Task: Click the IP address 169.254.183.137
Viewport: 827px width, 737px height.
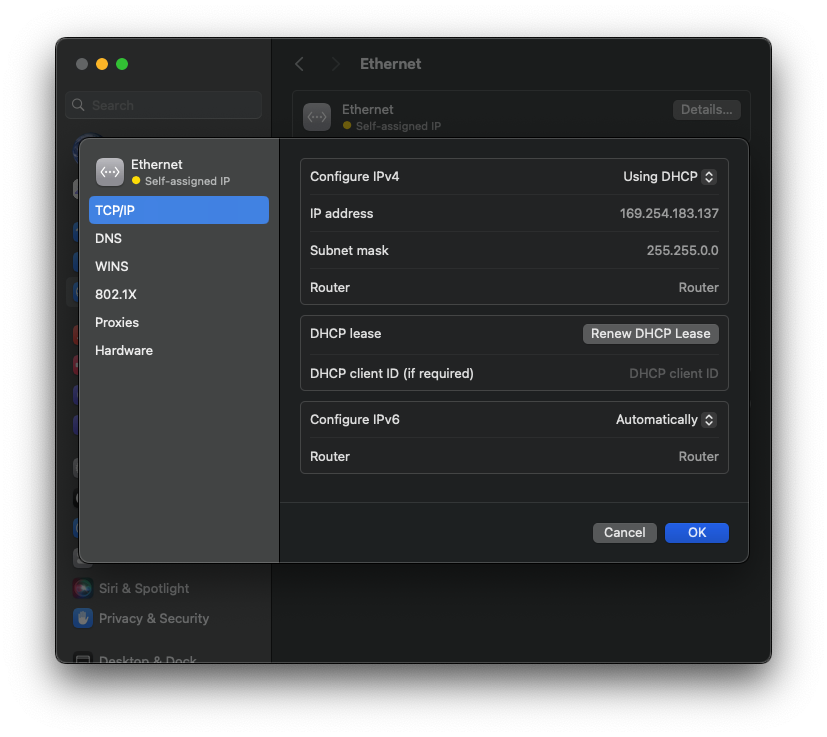Action: click(669, 214)
